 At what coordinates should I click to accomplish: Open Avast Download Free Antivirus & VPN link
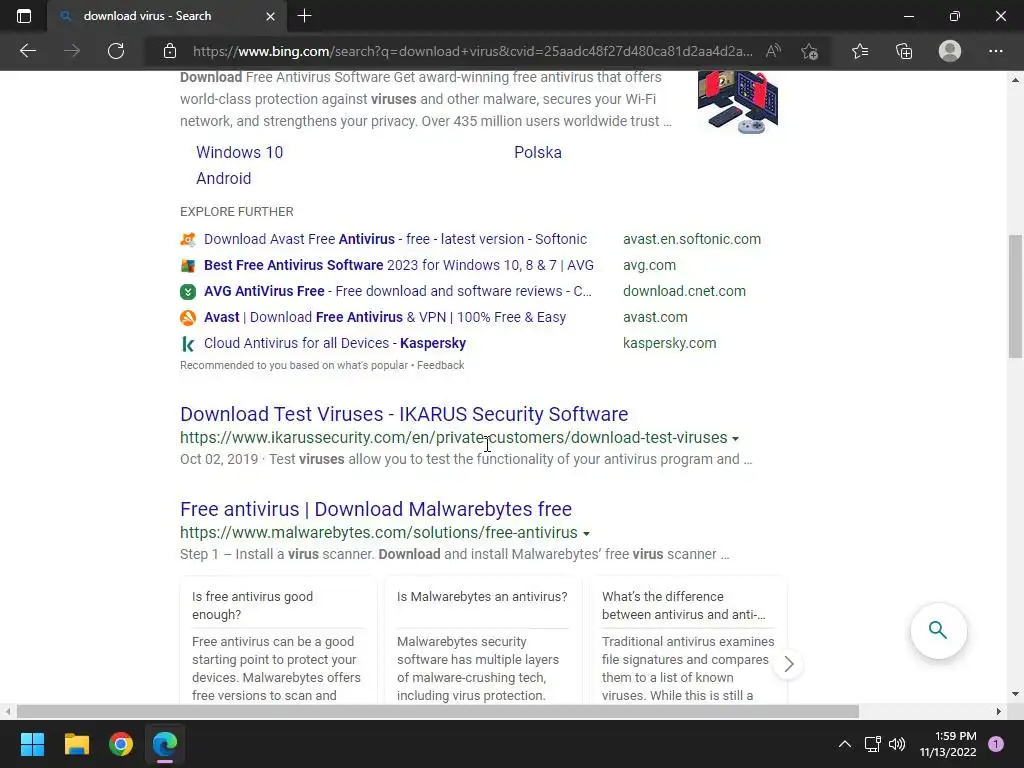pyautogui.click(x=385, y=317)
